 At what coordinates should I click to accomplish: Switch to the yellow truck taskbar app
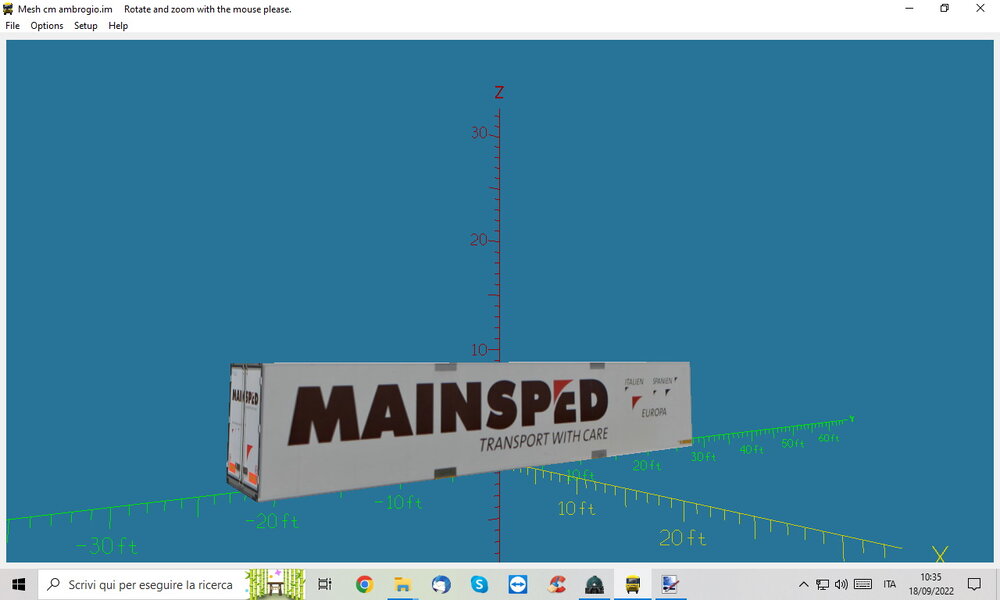pyautogui.click(x=633, y=584)
